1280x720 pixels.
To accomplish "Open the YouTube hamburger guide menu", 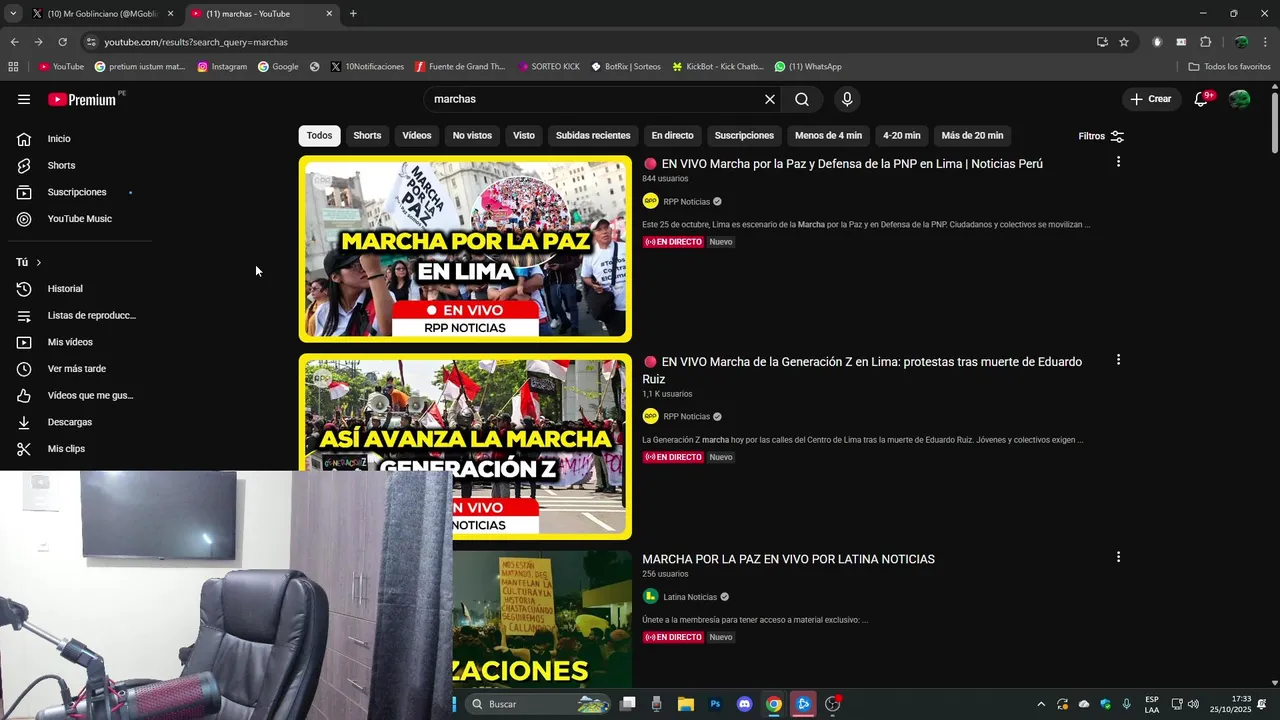I will tap(24, 99).
